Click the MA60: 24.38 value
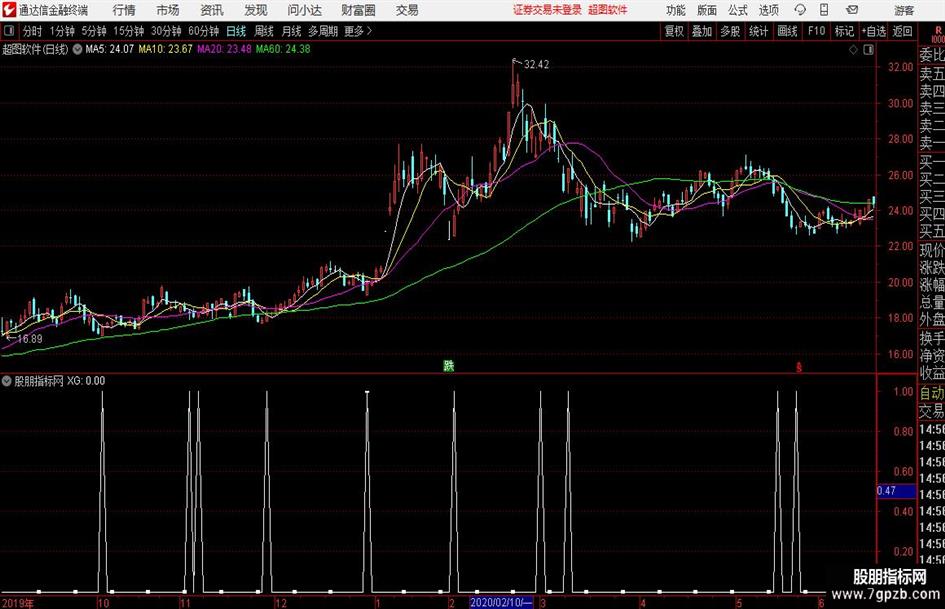The height and width of the screenshot is (609, 945). click(283, 49)
